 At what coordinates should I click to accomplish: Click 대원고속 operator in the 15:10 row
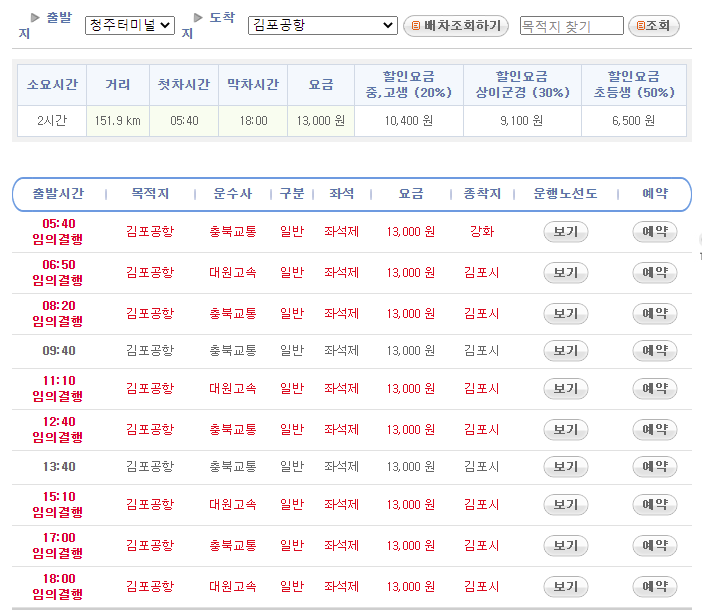click(233, 505)
